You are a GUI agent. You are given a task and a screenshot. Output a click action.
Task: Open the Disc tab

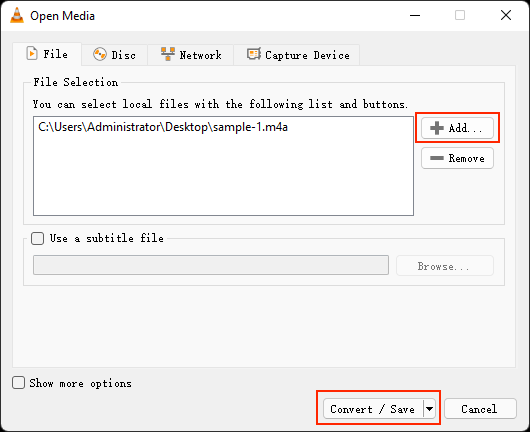[114, 55]
